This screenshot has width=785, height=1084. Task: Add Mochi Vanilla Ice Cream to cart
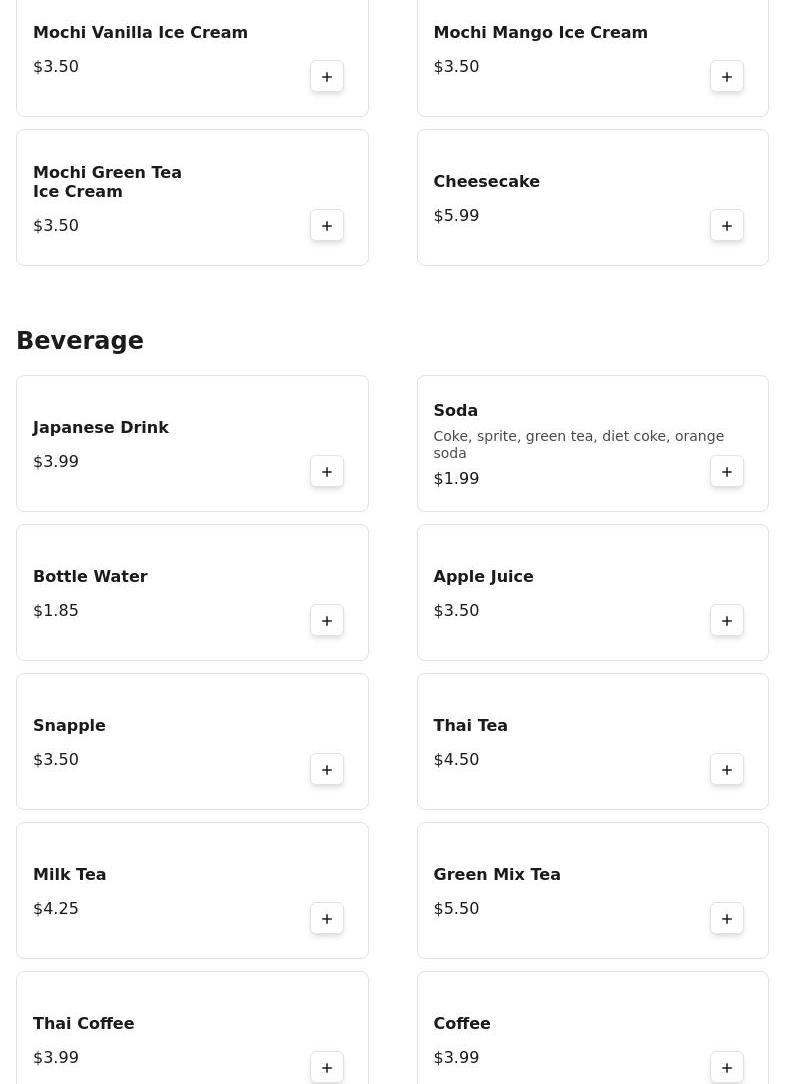tap(326, 77)
